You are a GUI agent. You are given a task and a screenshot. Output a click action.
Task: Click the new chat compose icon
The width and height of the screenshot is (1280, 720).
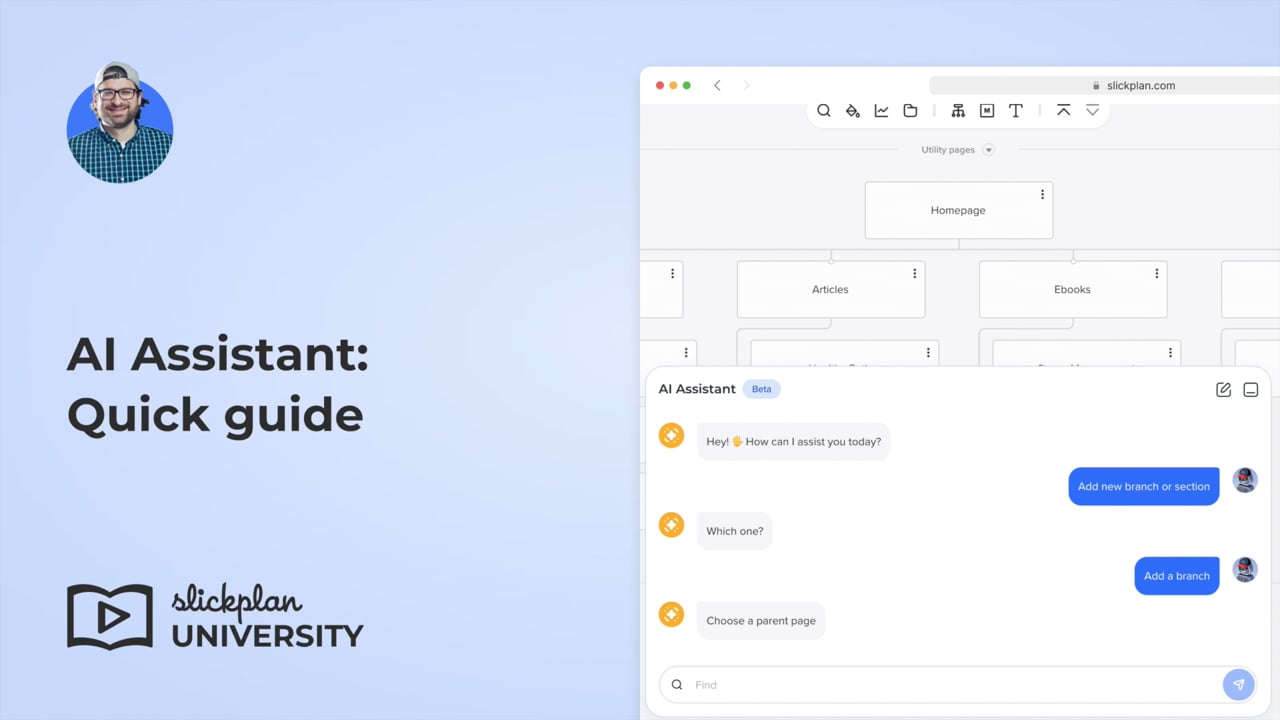(x=1223, y=390)
